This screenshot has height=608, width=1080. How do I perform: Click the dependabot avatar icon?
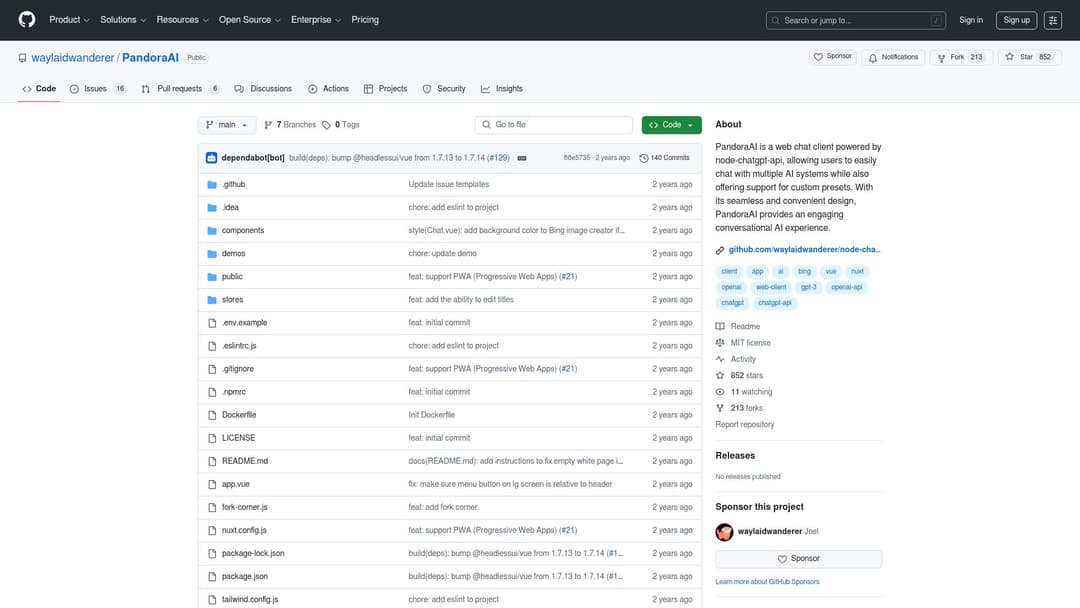[211, 158]
